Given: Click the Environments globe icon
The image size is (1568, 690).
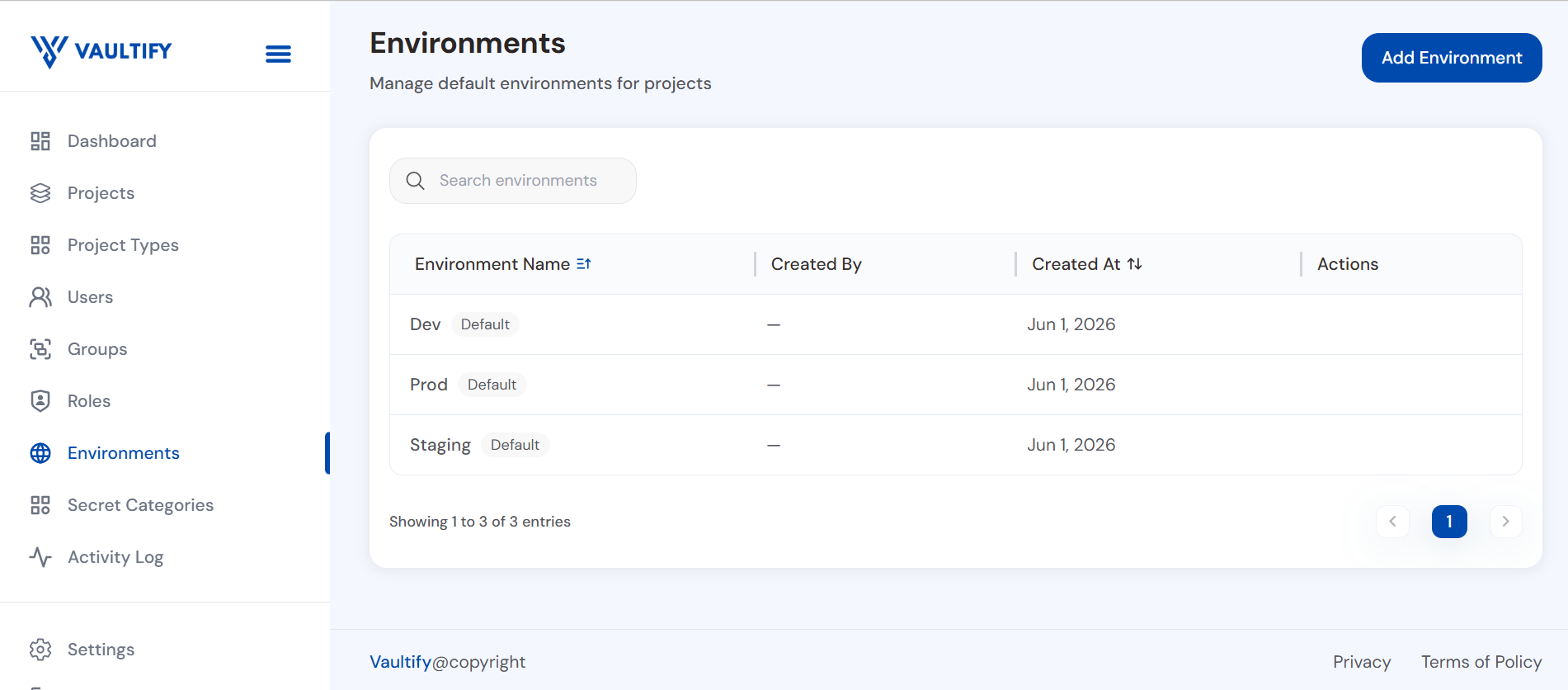Looking at the screenshot, I should [x=40, y=453].
